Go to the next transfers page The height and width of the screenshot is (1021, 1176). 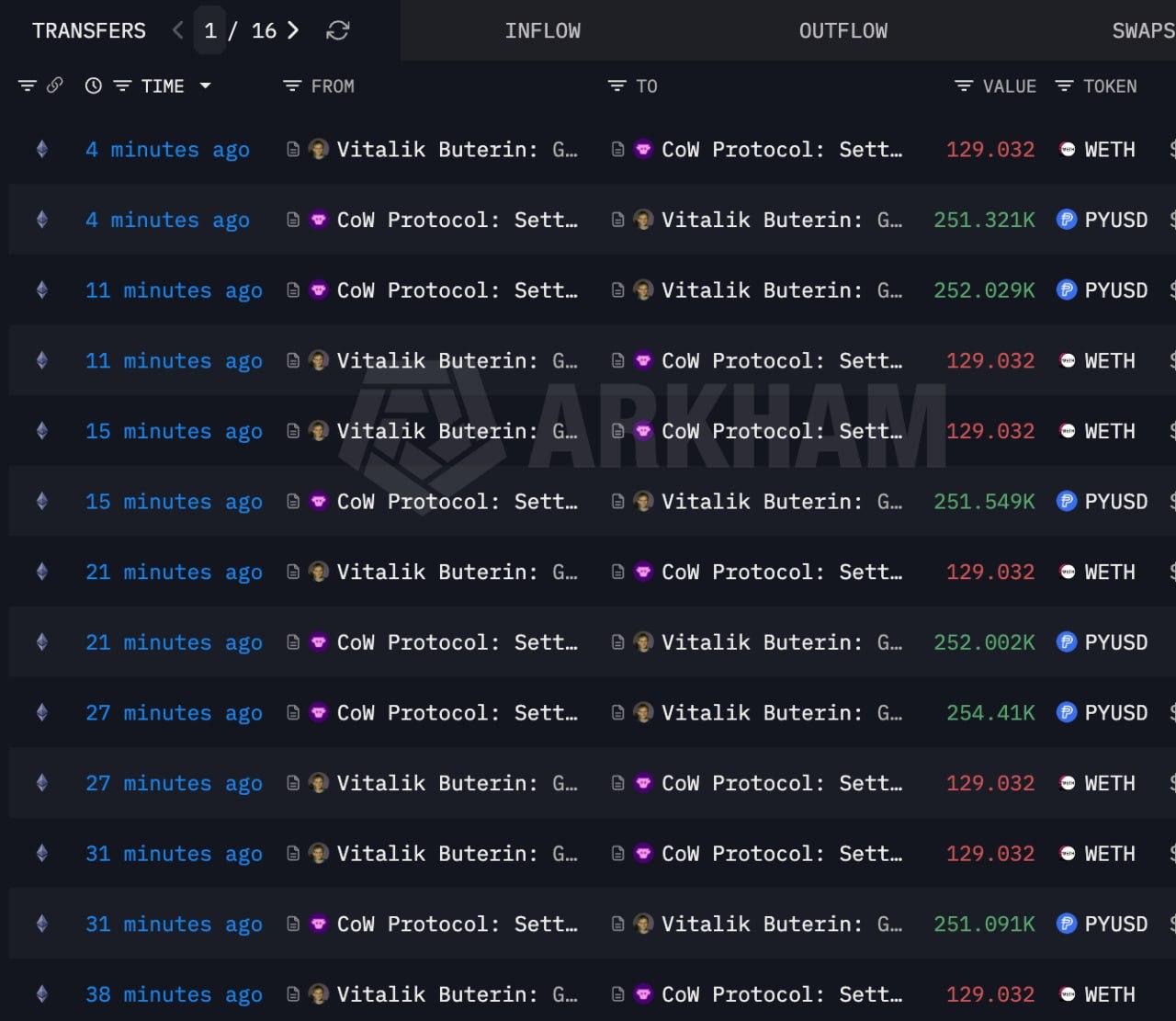coord(293,30)
